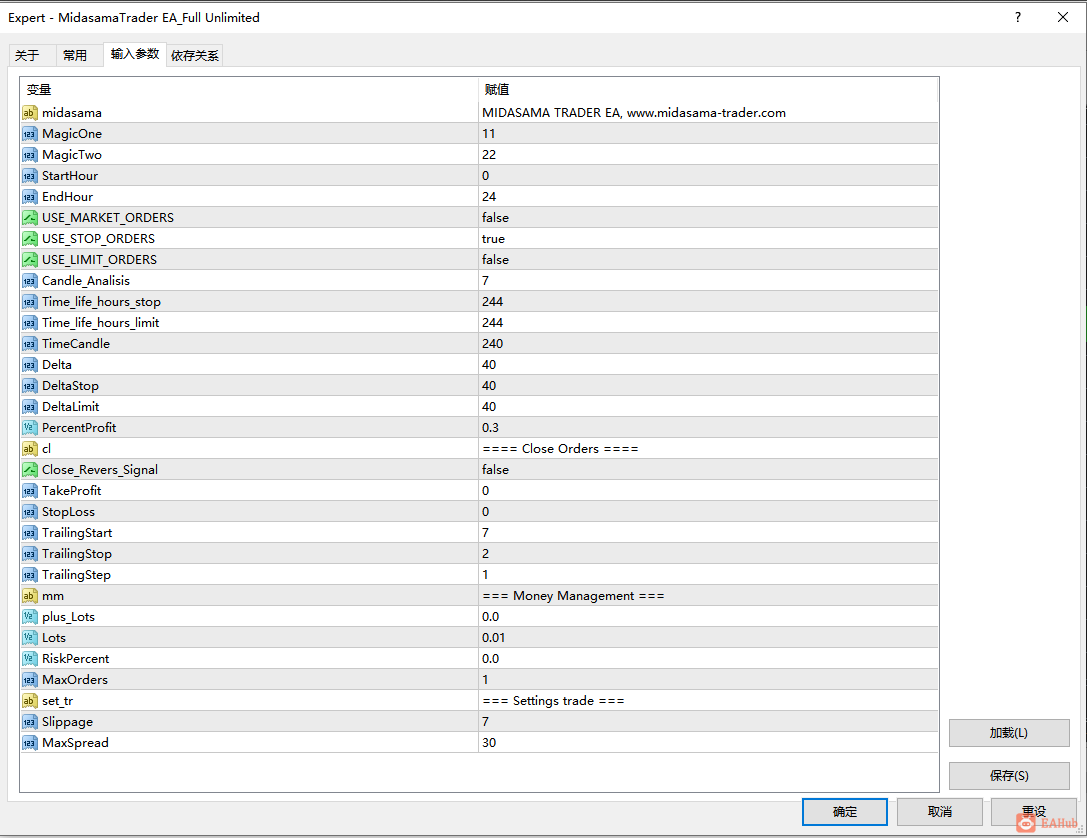This screenshot has width=1087, height=838.
Task: Click the 重设 reset button
Action: [1034, 812]
